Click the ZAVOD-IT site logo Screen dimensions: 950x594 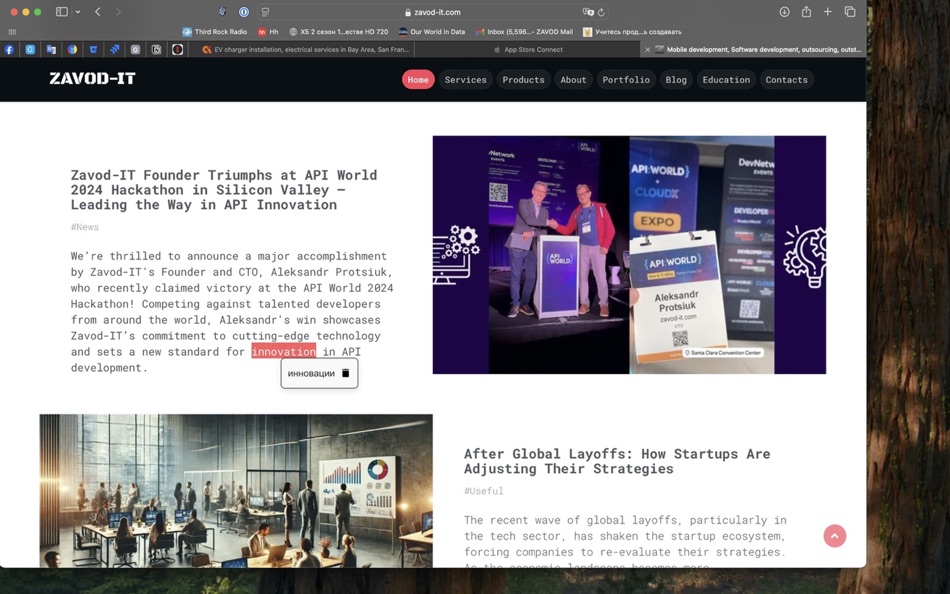92,78
